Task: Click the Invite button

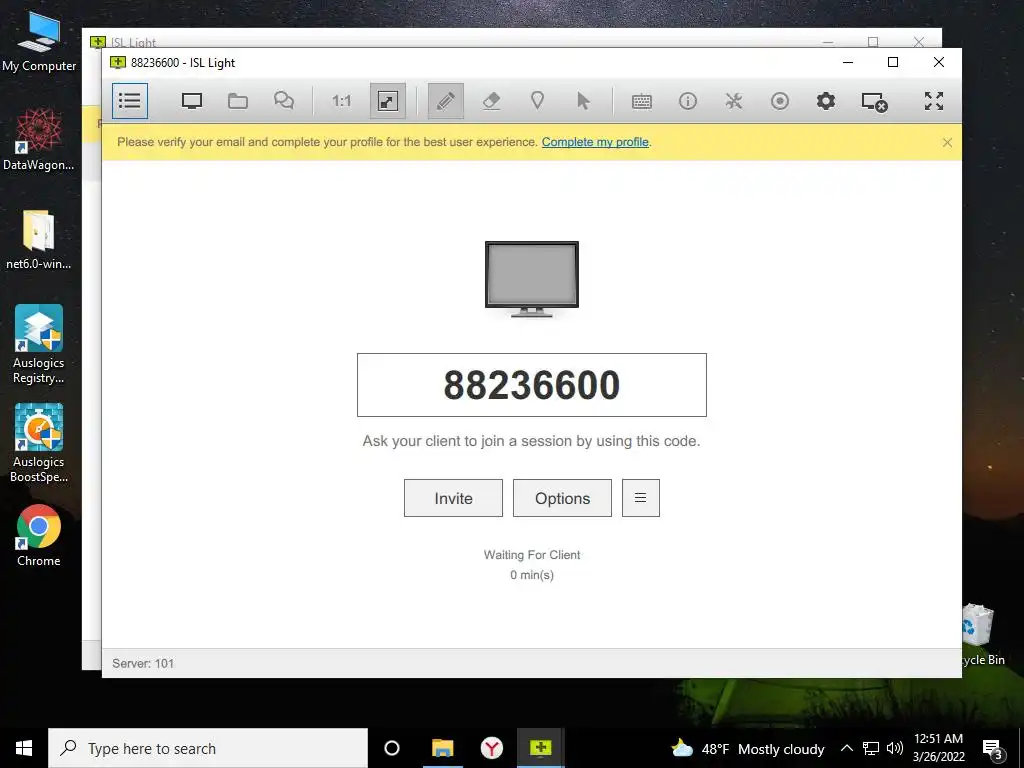Action: coord(453,498)
